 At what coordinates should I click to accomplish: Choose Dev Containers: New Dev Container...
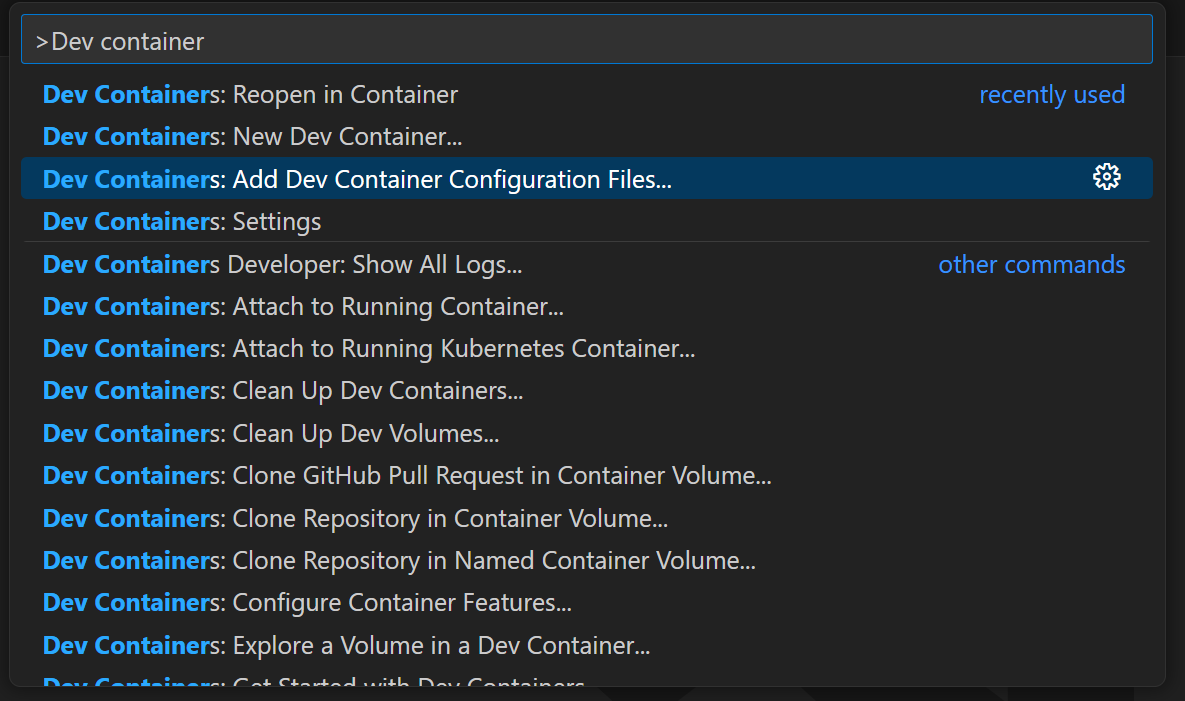[x=252, y=137]
